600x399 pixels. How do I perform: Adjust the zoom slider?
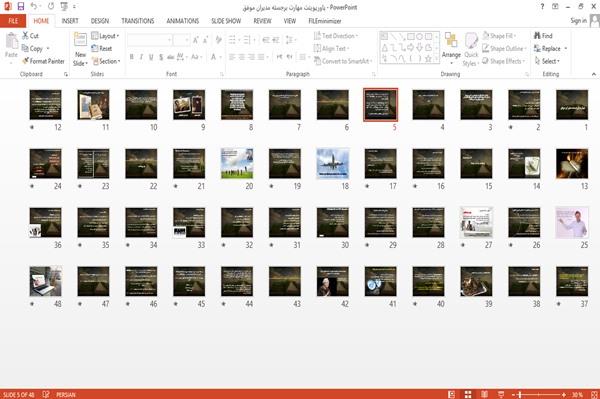click(520, 394)
